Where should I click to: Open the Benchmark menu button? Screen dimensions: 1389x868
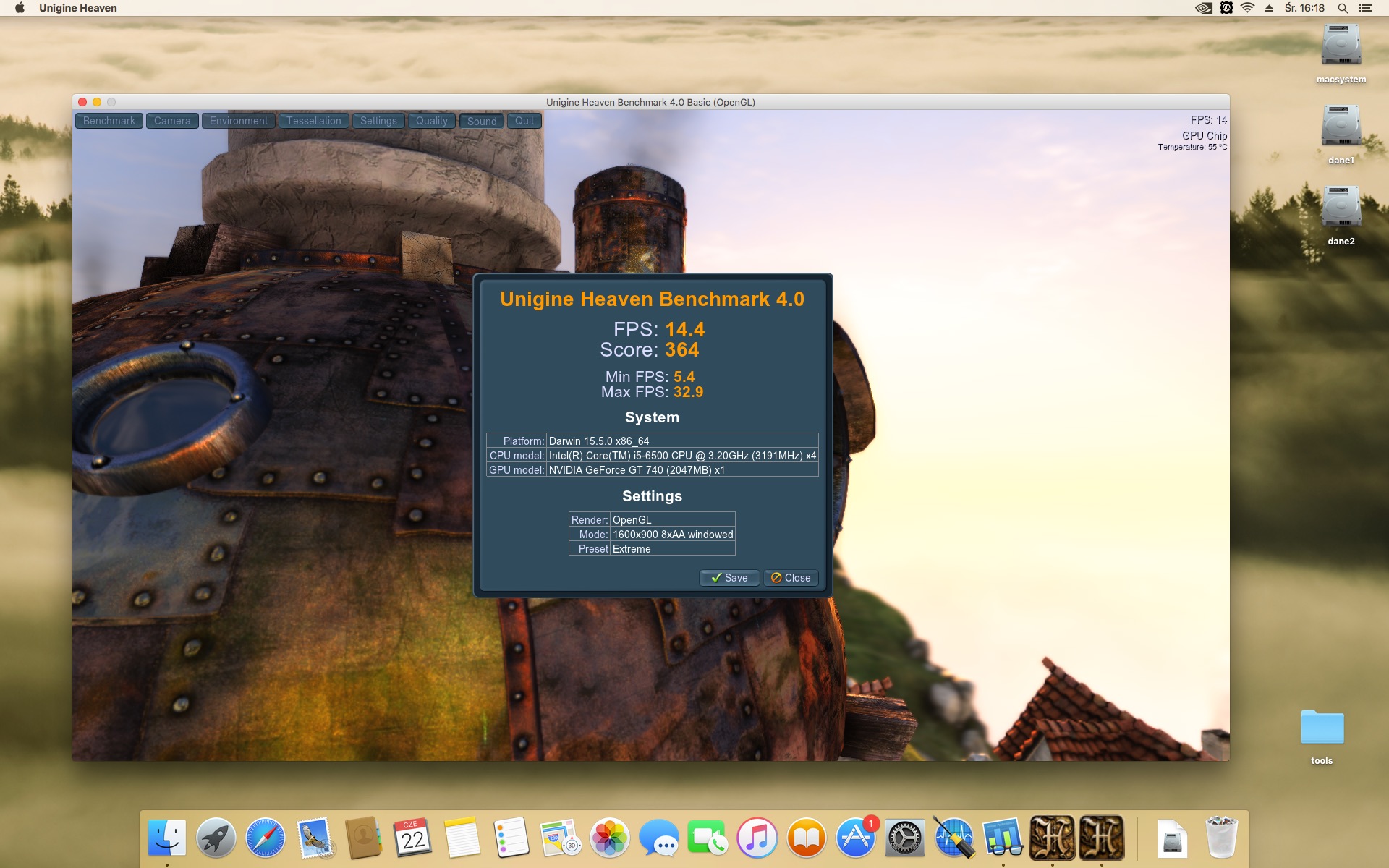109,121
